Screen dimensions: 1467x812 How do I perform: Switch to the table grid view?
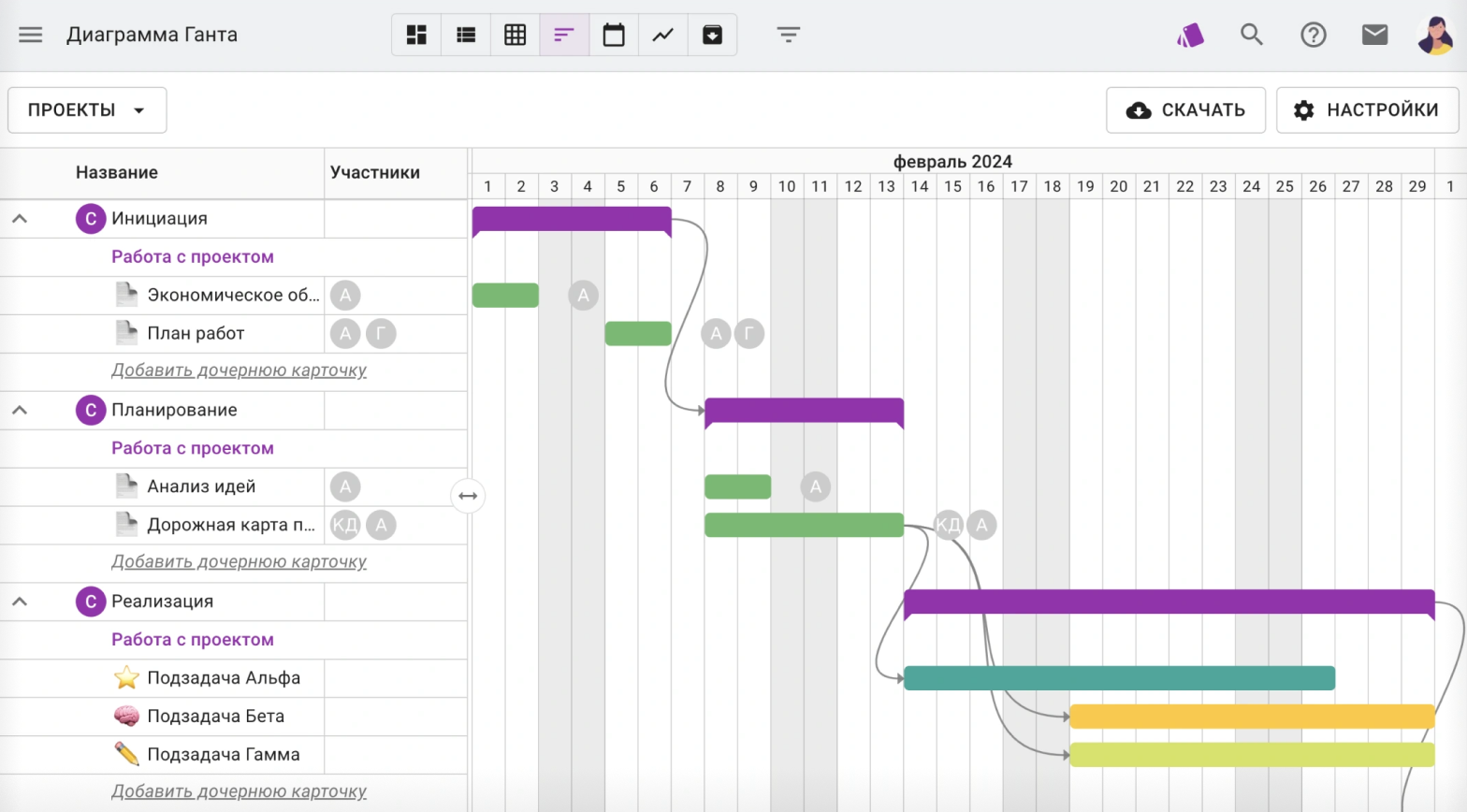coord(516,35)
